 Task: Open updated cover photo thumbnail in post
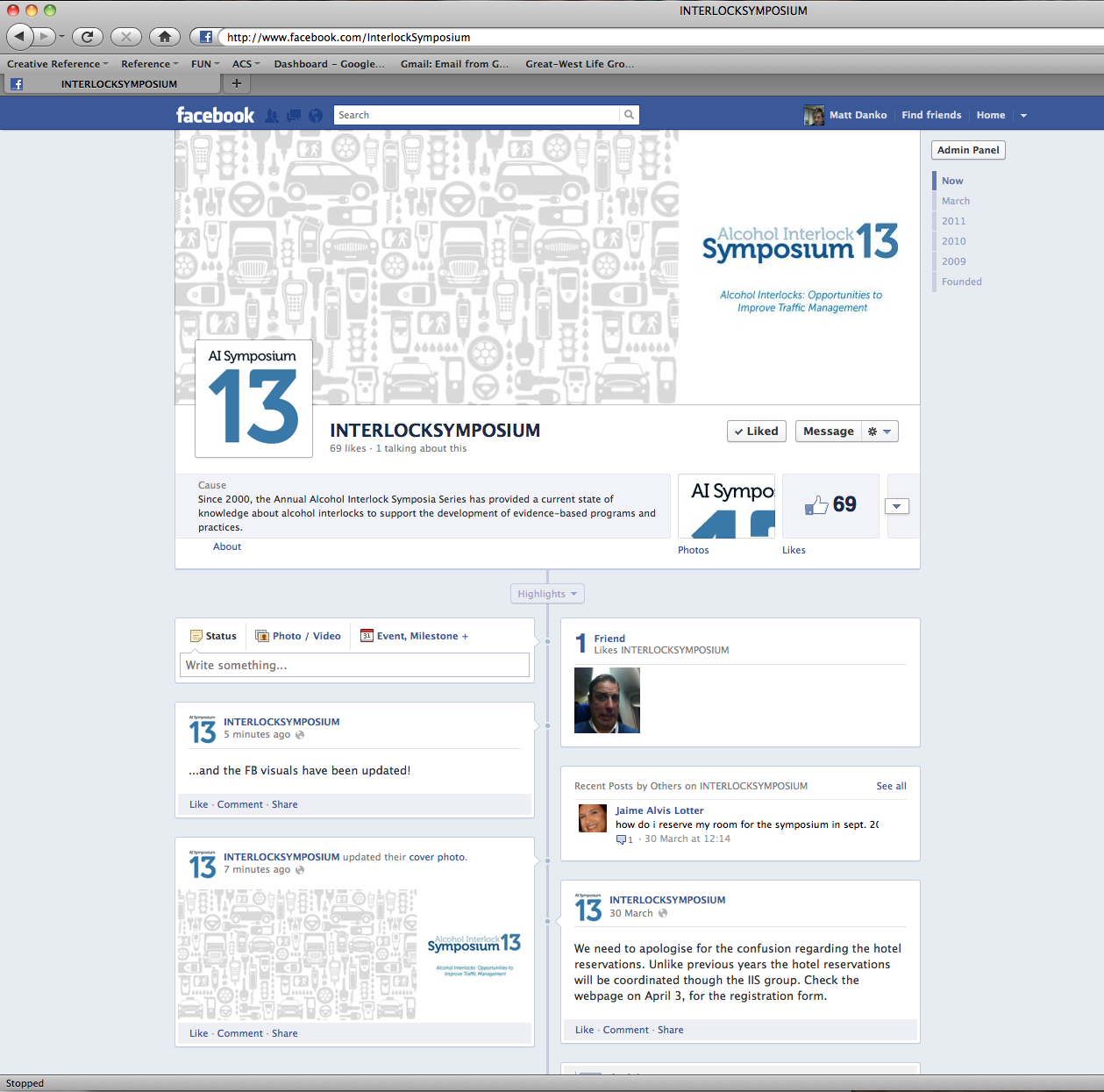point(354,954)
